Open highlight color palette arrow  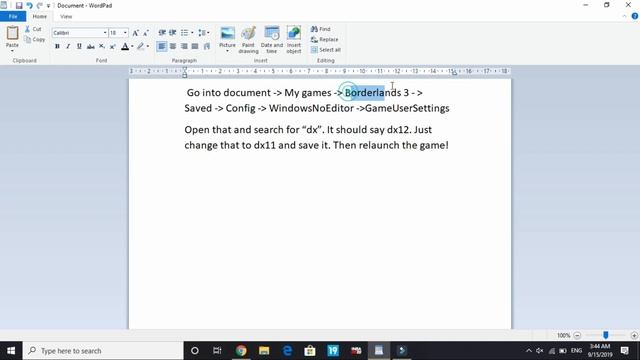tap(148, 46)
